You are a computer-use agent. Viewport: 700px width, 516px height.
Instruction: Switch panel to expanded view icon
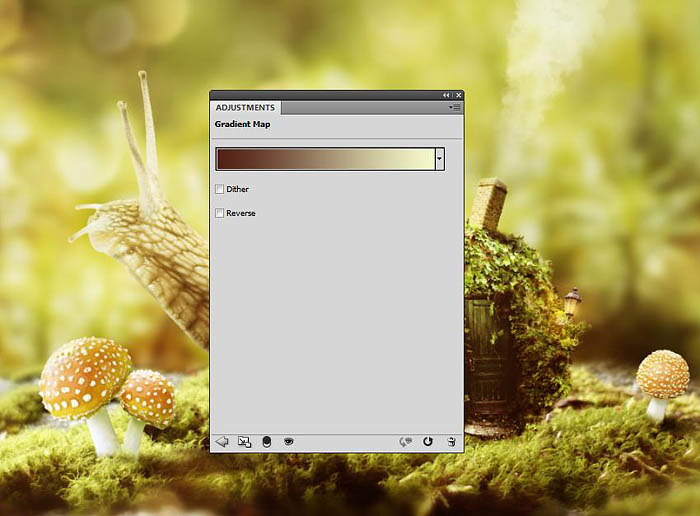[x=244, y=441]
